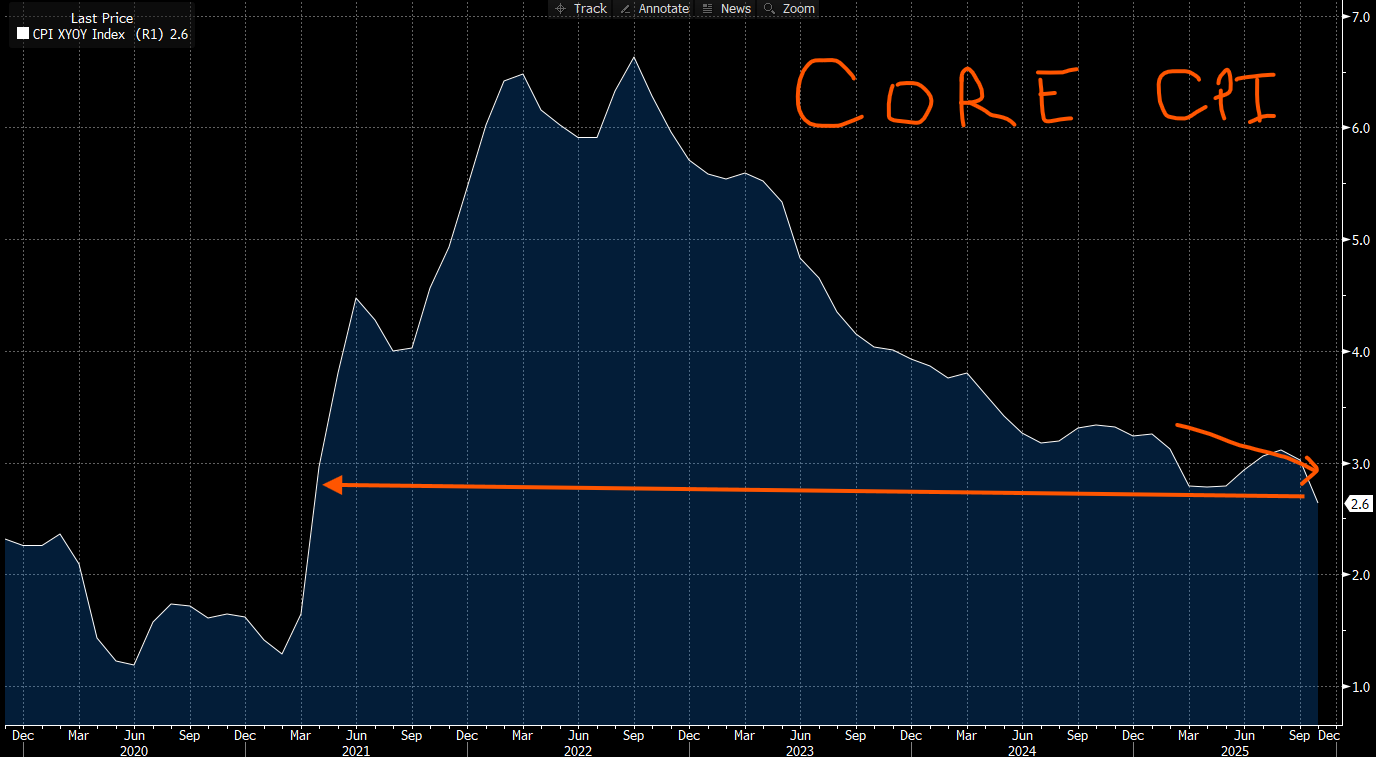
Task: Click the 2025 year label on time axis
Action: point(1244,749)
